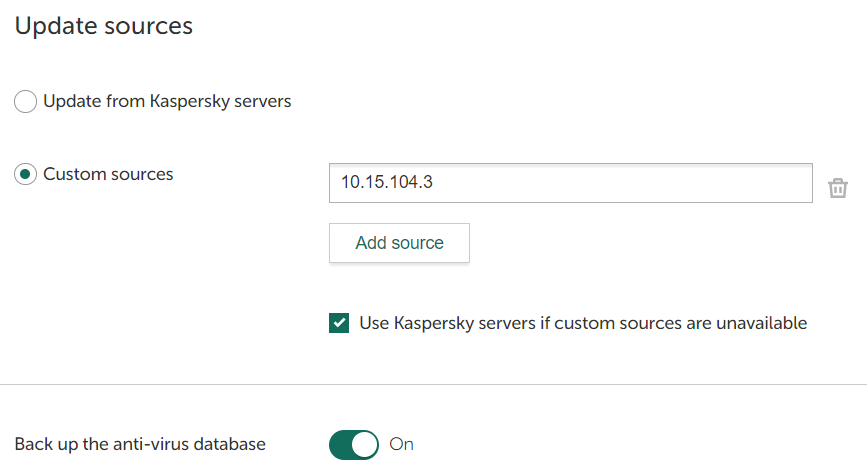Click the empty circle next to Kaspersky servers option
The width and height of the screenshot is (867, 474).
(x=26, y=102)
